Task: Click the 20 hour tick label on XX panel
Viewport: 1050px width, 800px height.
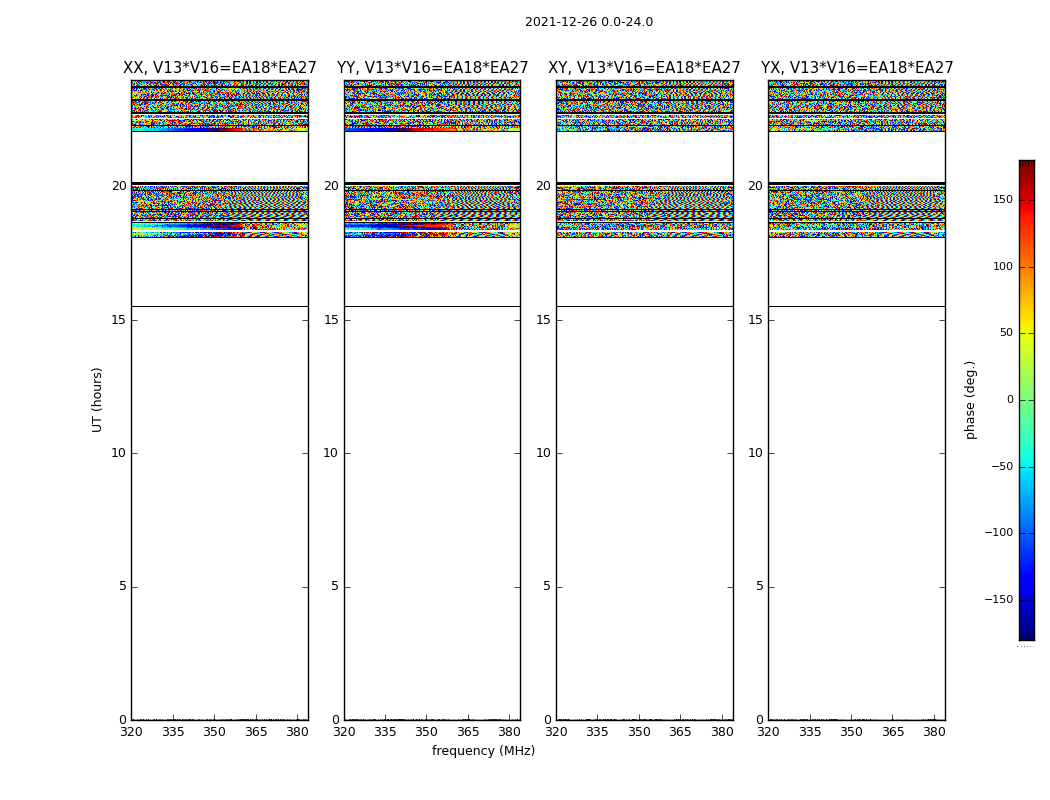Action: [x=119, y=185]
